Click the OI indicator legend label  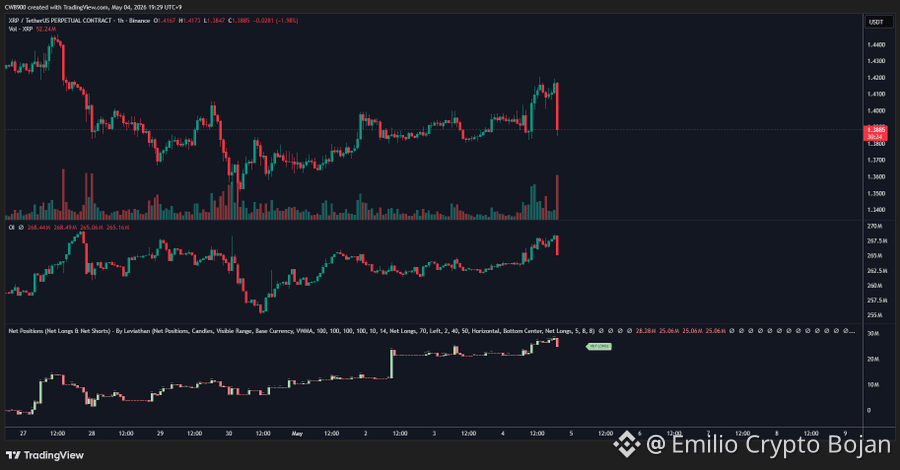[11, 227]
